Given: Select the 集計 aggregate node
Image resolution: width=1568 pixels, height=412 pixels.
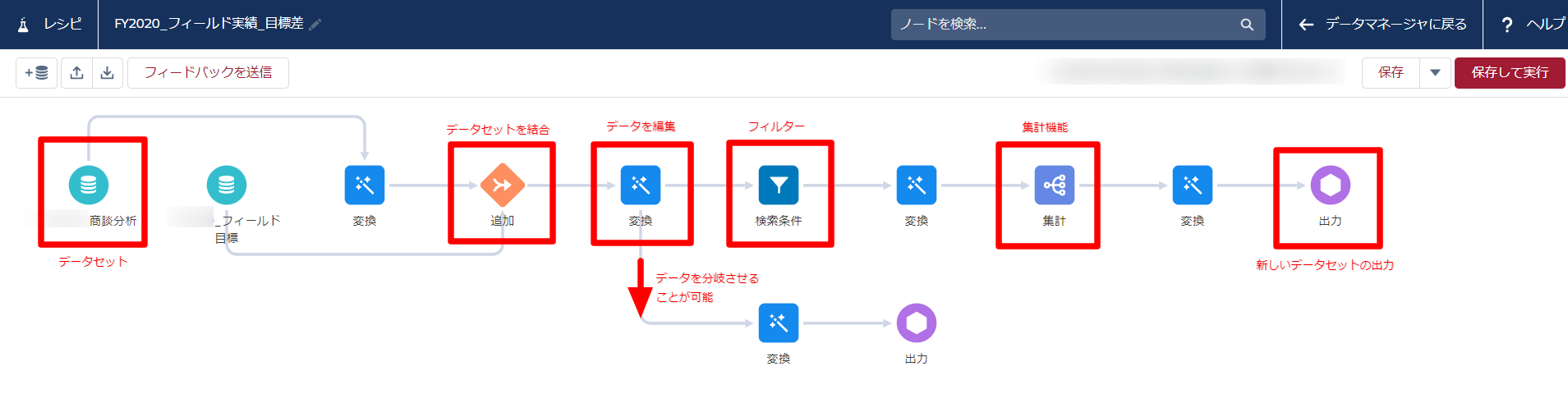Looking at the screenshot, I should click(1054, 185).
